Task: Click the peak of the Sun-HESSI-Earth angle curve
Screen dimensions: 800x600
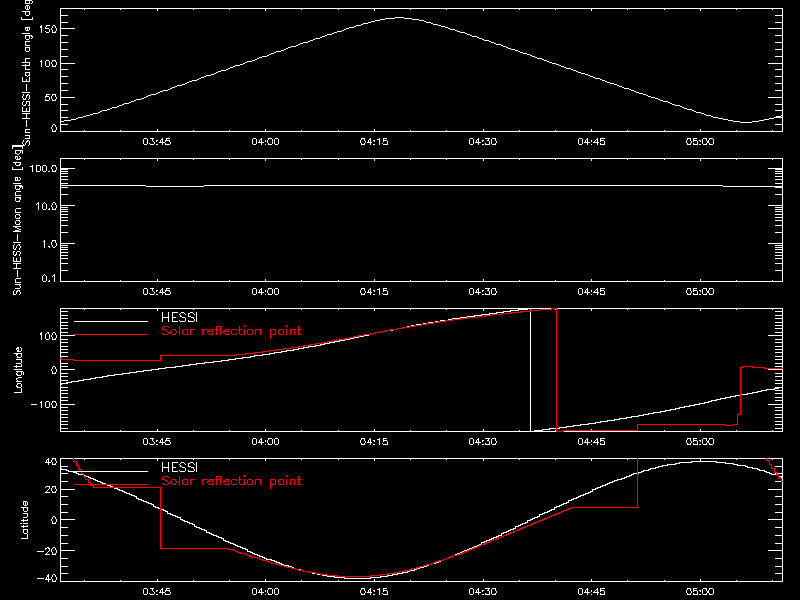Action: (399, 18)
